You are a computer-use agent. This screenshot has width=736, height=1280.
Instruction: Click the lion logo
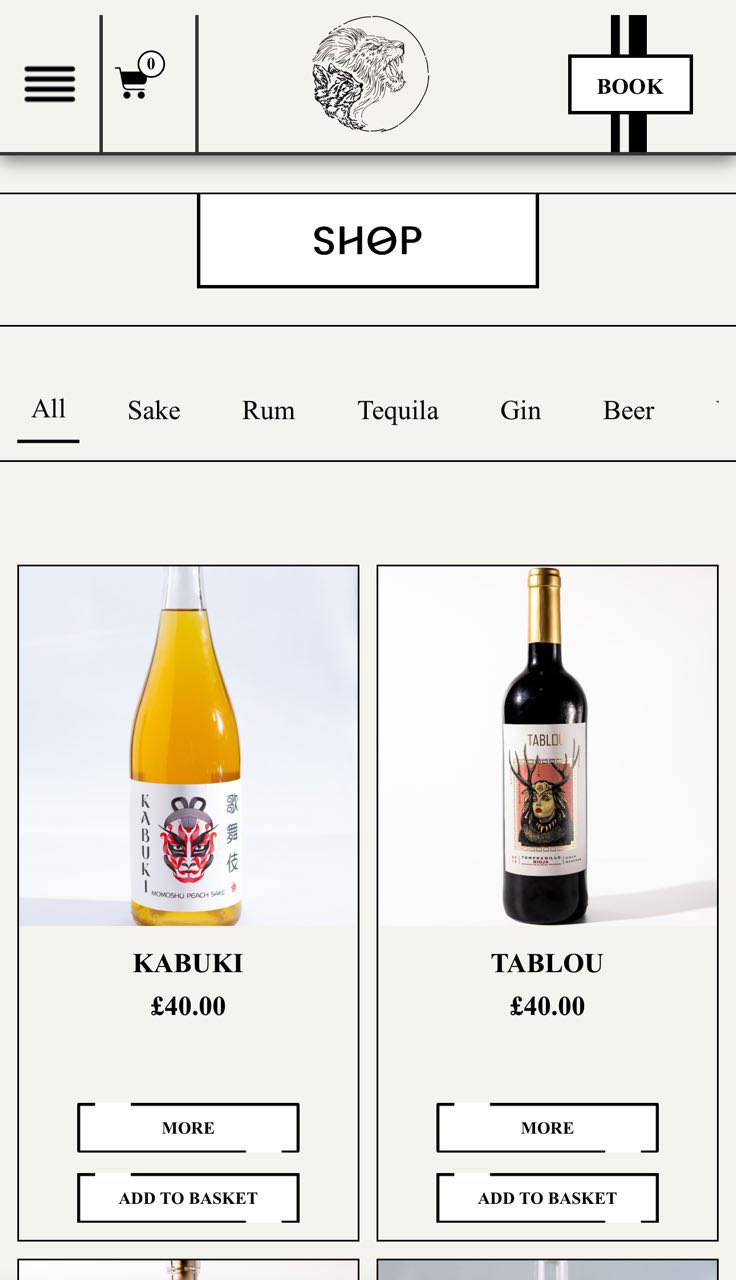click(x=370, y=75)
